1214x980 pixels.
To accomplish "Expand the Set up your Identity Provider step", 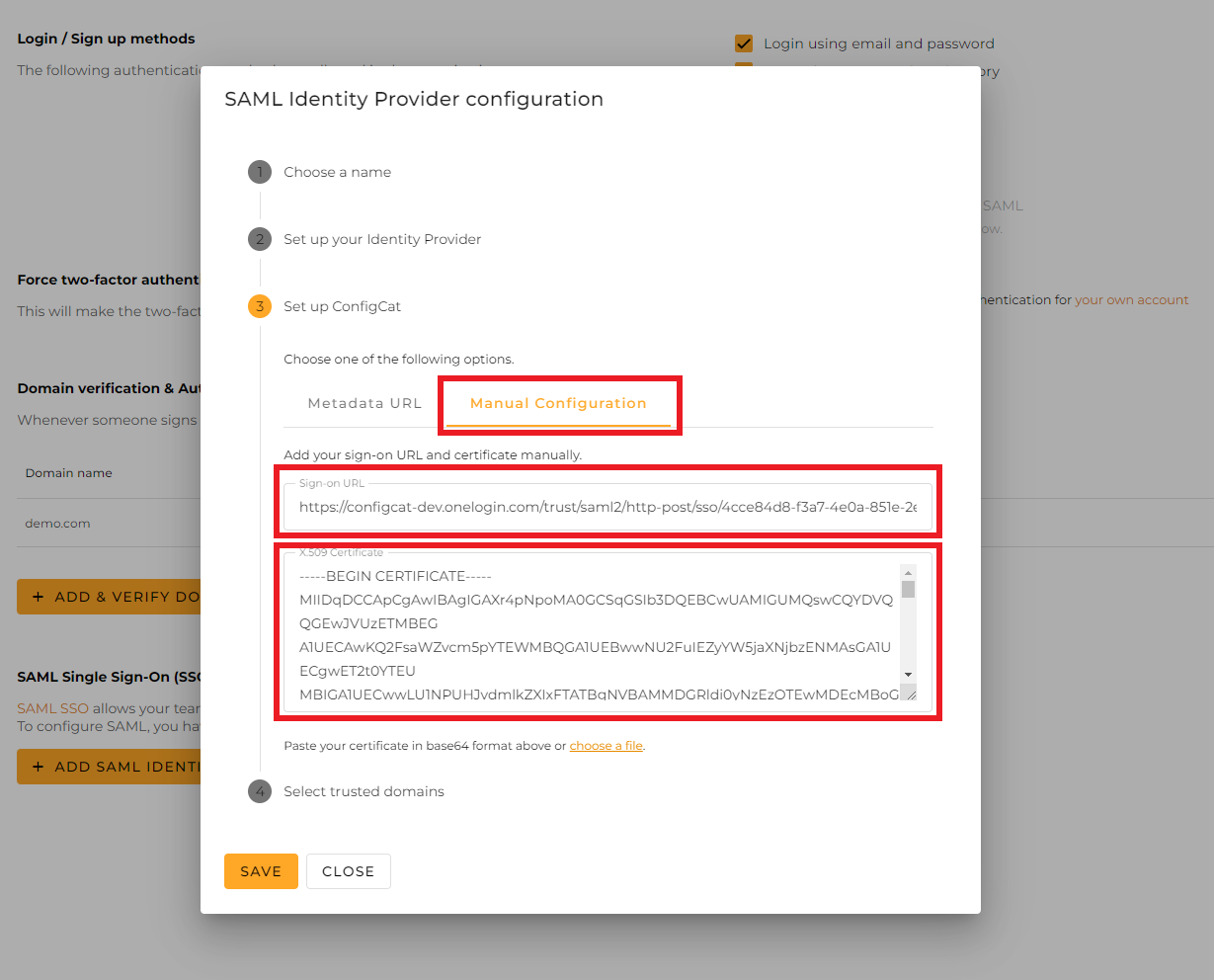I will [382, 239].
